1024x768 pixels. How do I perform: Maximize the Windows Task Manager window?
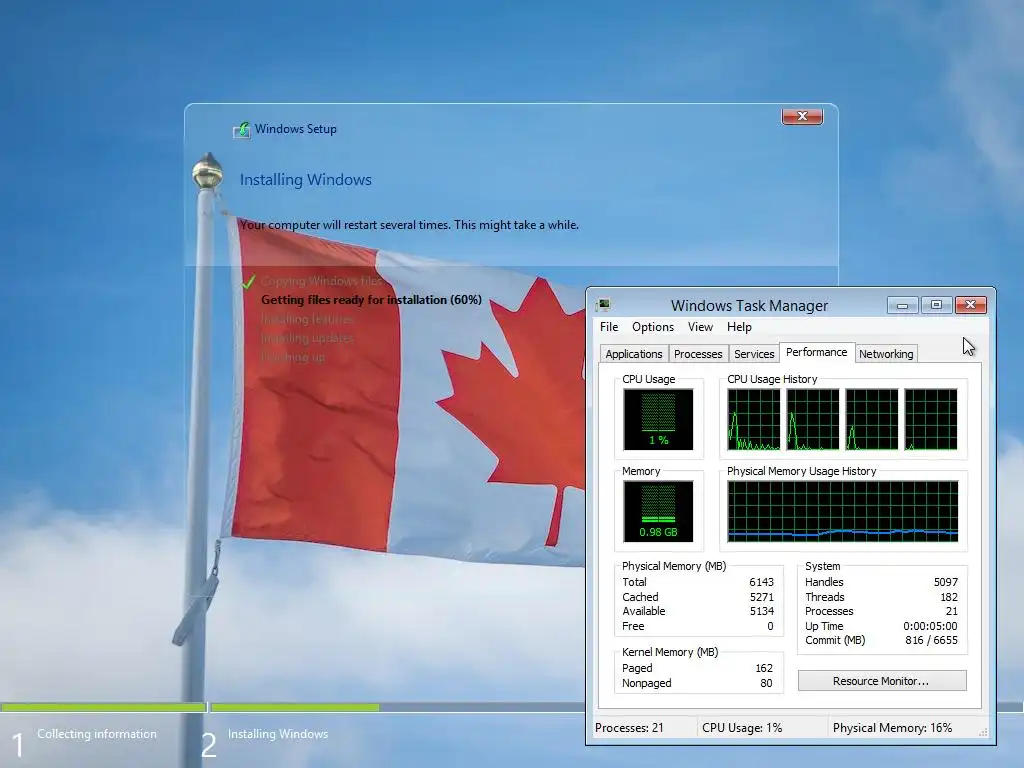[936, 305]
